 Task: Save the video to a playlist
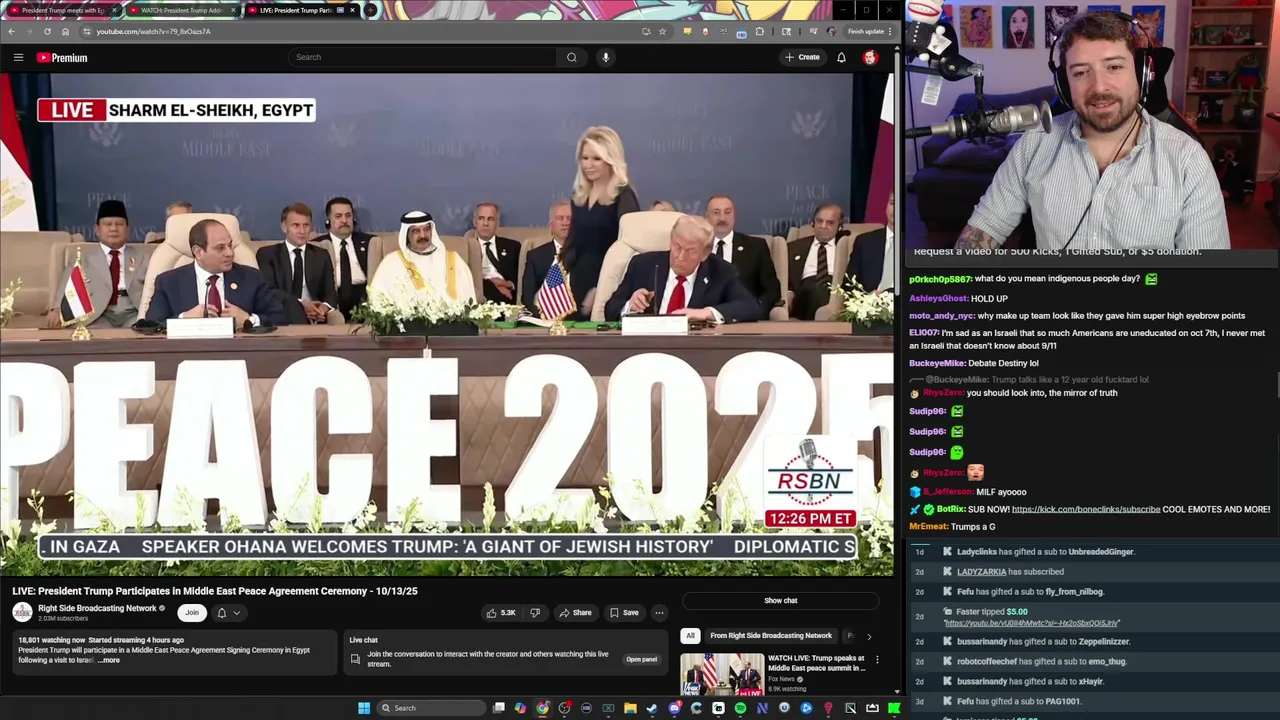coord(624,613)
